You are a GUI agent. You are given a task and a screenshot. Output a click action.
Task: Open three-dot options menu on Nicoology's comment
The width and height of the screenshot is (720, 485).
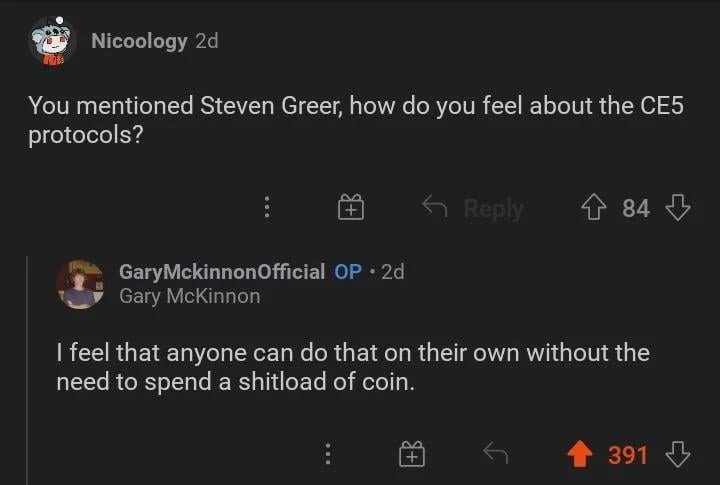266,208
